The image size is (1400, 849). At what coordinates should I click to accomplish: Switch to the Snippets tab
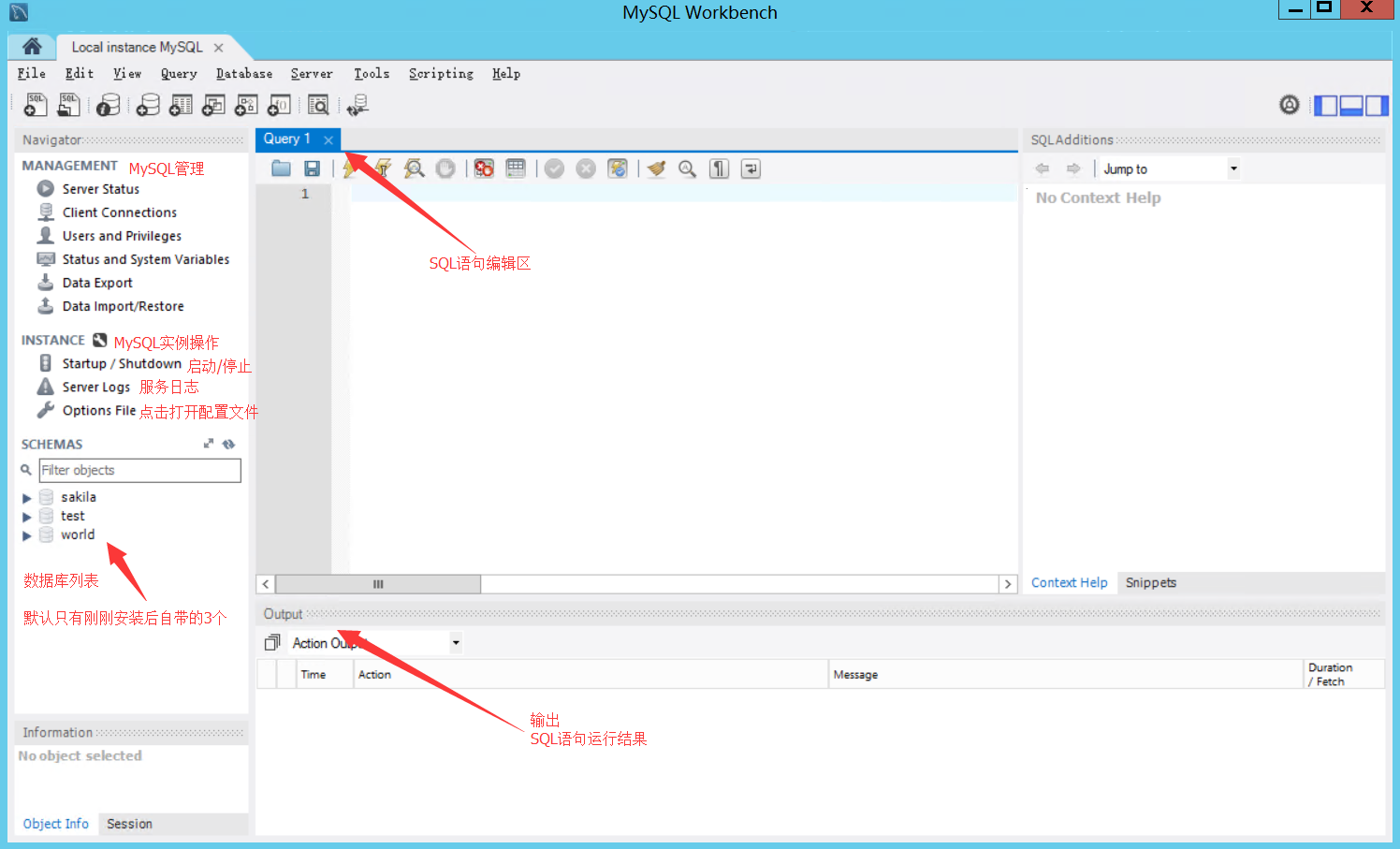[1150, 582]
